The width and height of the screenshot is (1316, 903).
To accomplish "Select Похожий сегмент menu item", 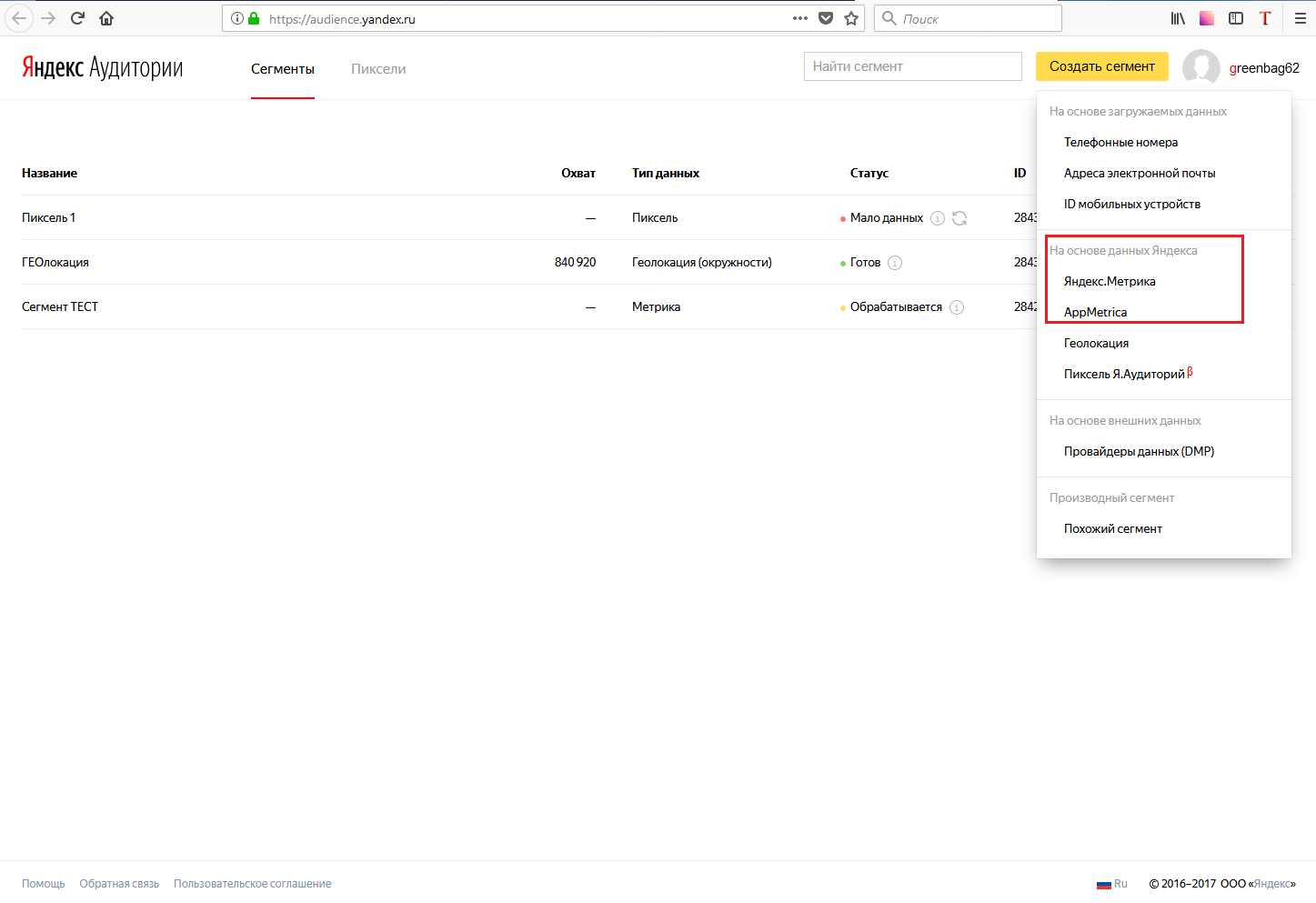I will pos(1113,529).
